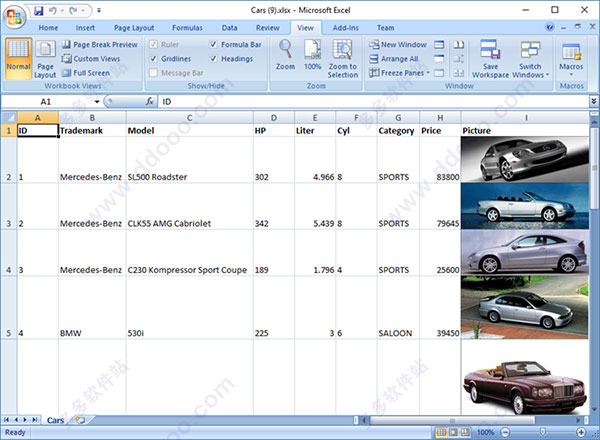Select column C header
The height and width of the screenshot is (440, 600).
[x=189, y=118]
